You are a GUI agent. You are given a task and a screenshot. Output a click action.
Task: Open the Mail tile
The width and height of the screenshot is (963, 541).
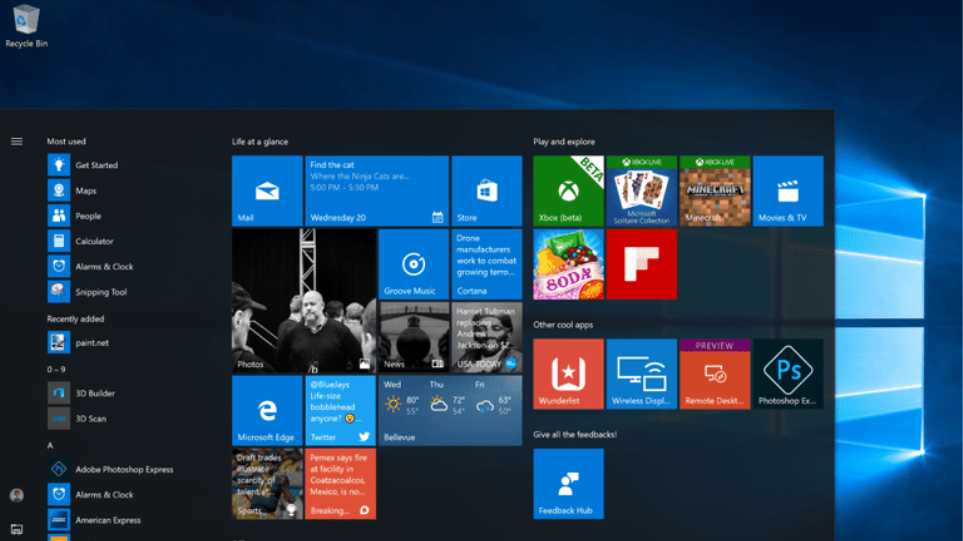(x=267, y=191)
